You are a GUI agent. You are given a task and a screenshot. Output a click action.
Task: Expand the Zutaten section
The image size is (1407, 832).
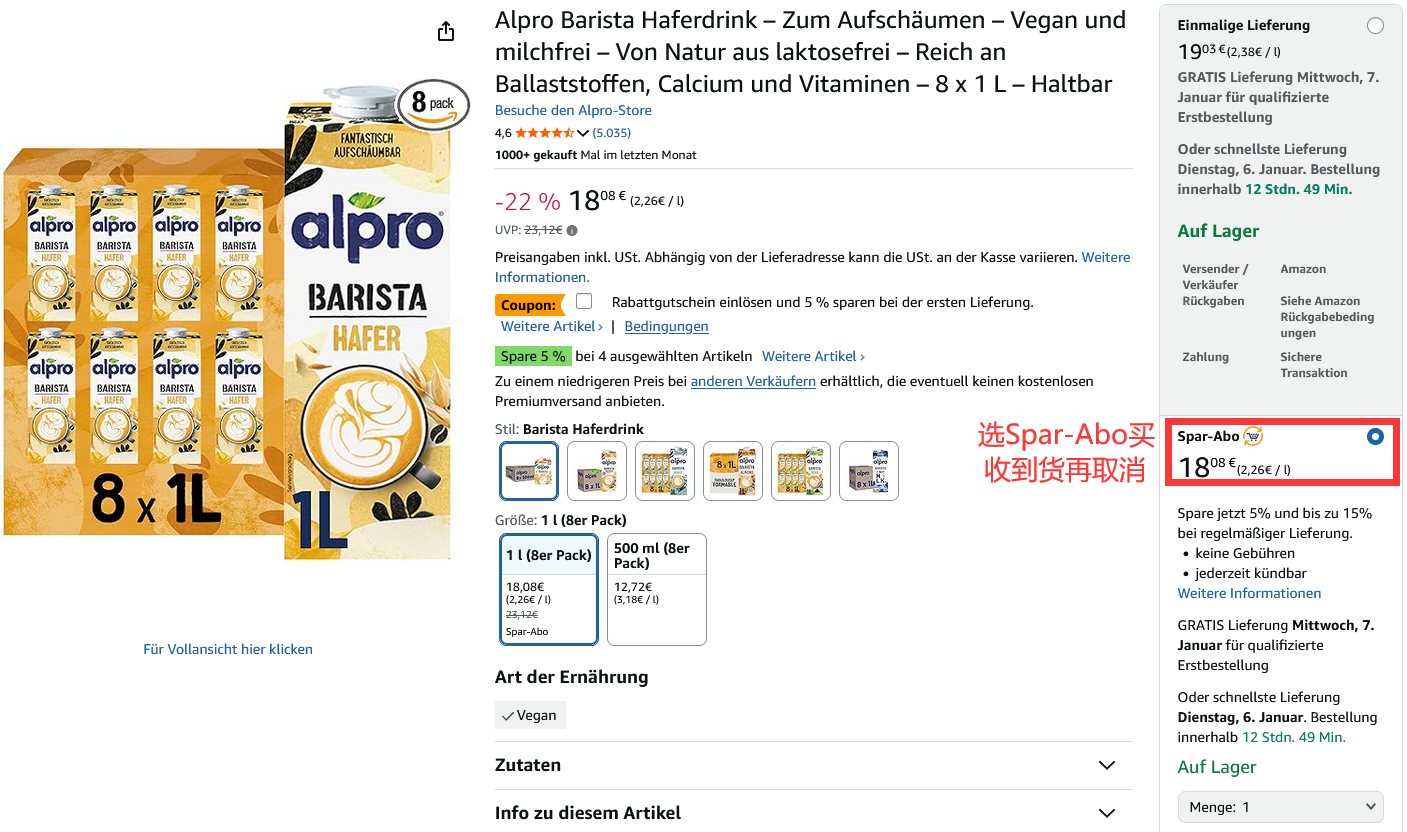[1106, 765]
